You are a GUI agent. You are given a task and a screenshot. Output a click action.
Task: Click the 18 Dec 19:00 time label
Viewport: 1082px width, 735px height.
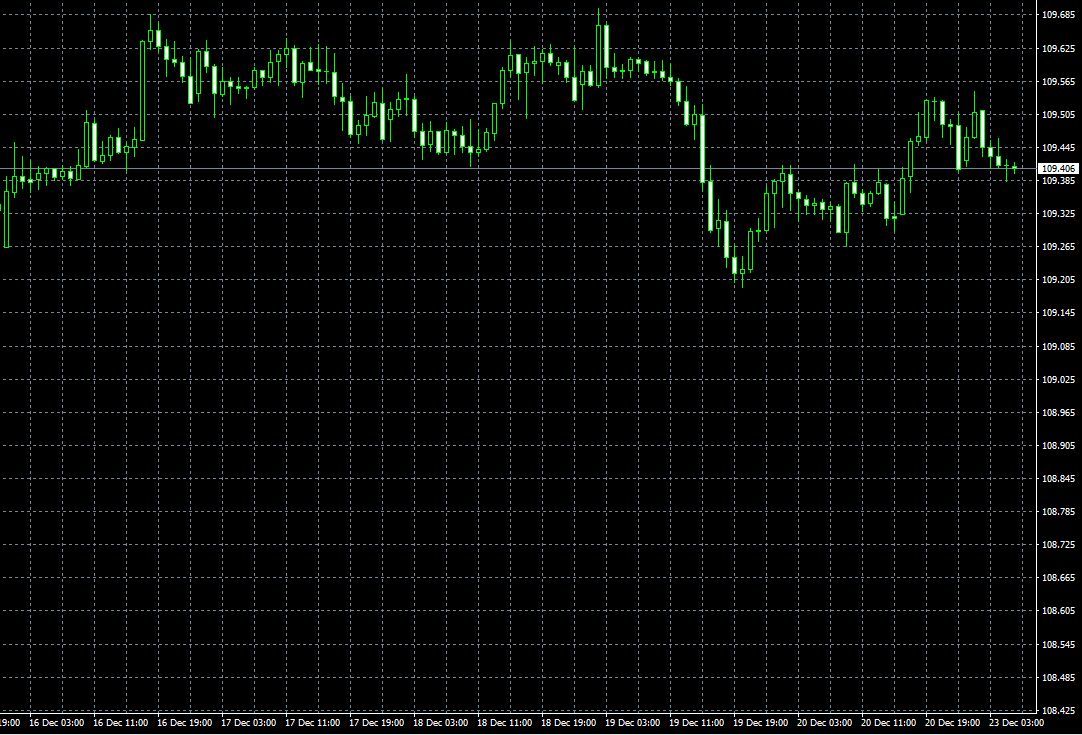pyautogui.click(x=569, y=723)
